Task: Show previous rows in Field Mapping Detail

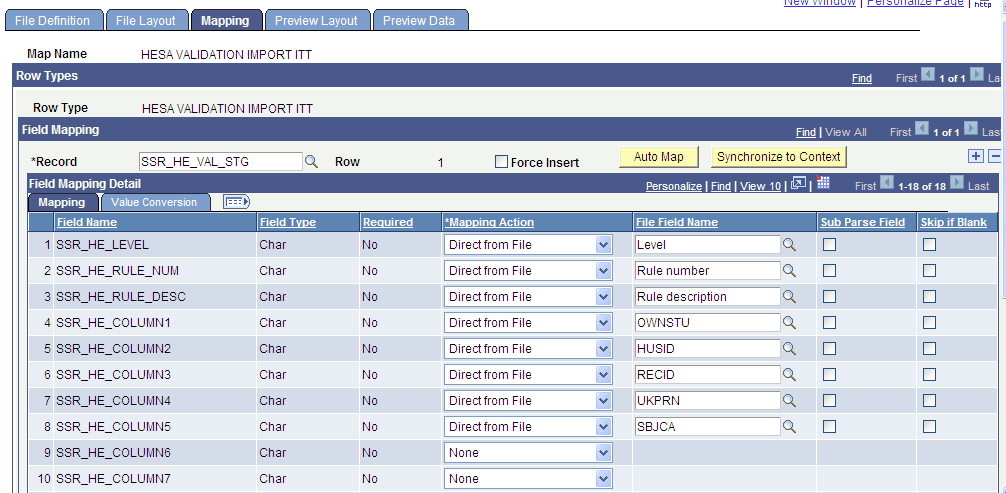Action: tap(887, 183)
